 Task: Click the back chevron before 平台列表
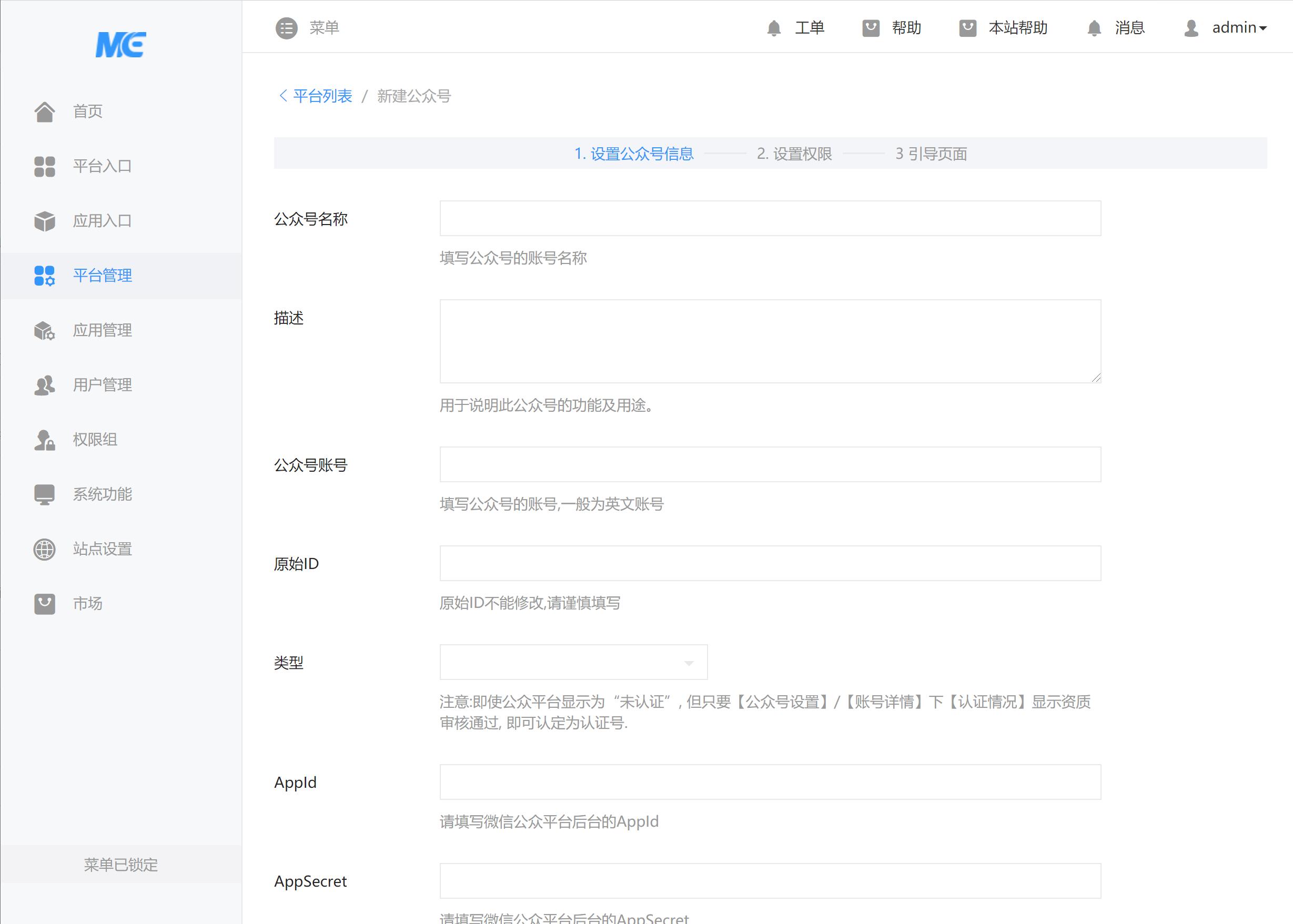click(283, 96)
